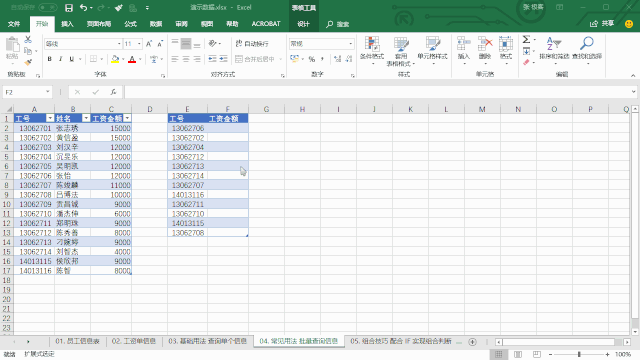
Task: Click the Select All corner button
Action: click(7, 109)
